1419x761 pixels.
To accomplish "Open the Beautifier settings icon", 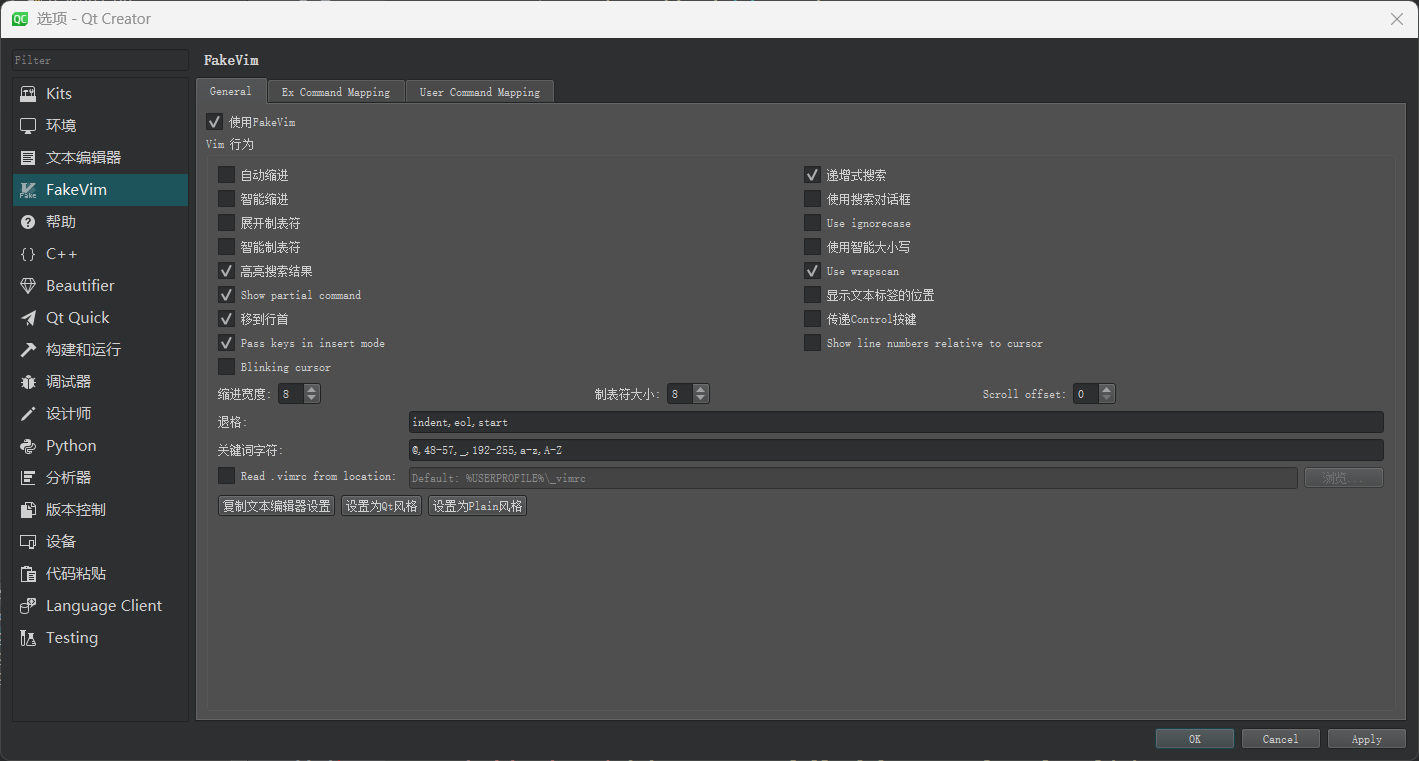I will [x=28, y=286].
